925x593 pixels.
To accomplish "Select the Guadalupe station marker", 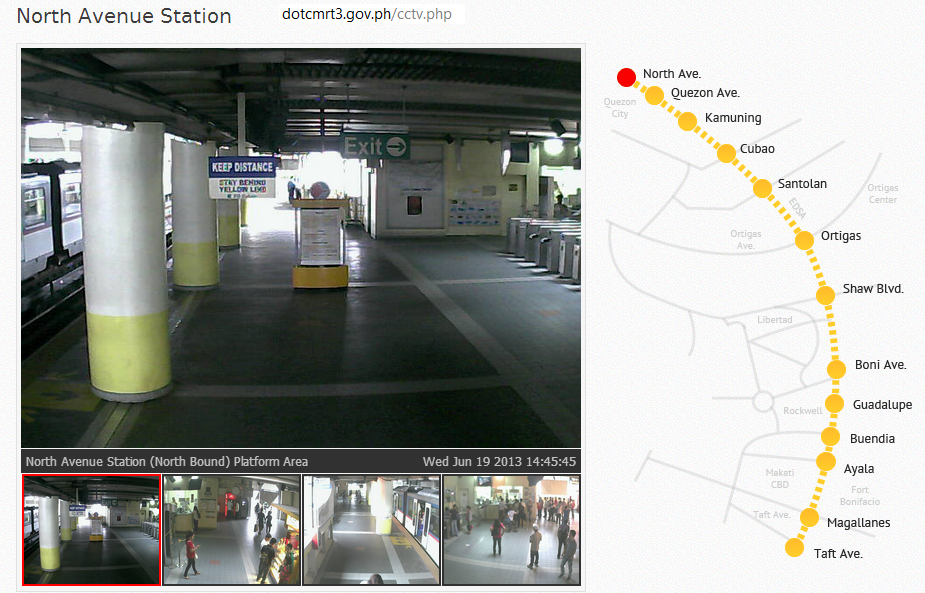I will 833,403.
